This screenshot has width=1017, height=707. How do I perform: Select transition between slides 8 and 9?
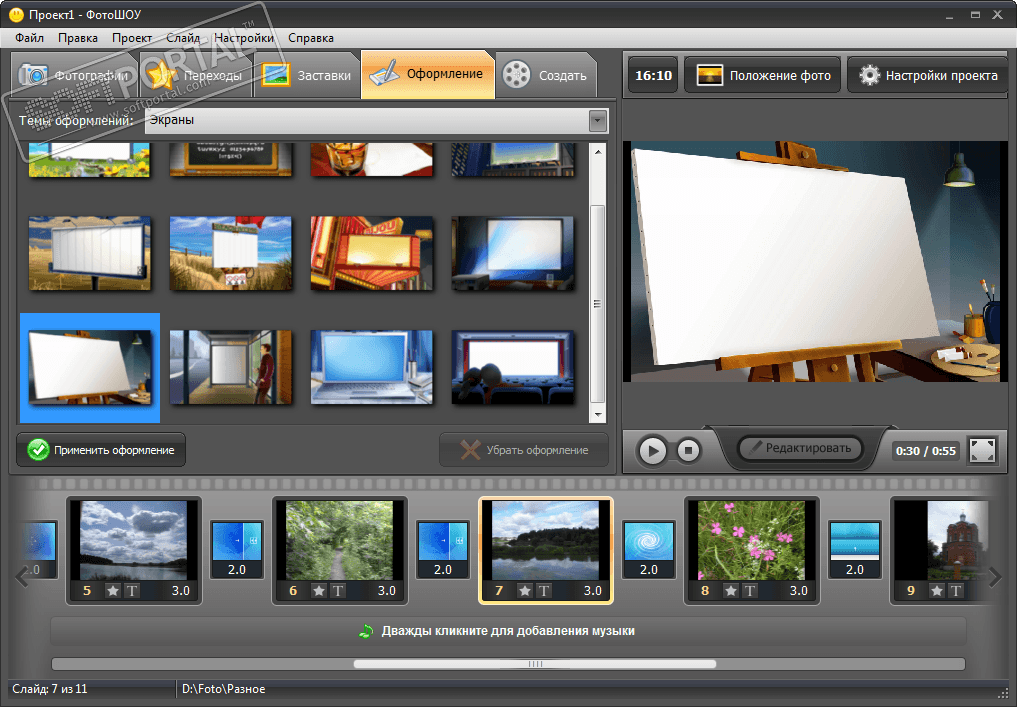[855, 549]
